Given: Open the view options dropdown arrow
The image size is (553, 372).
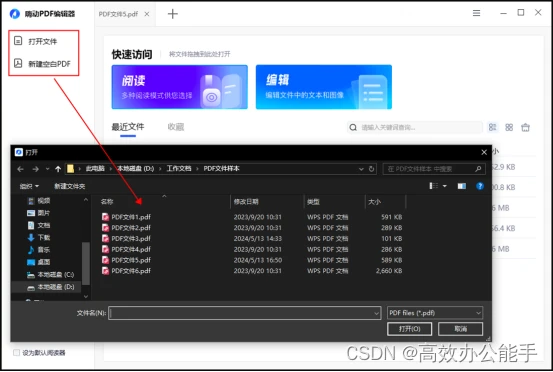Looking at the screenshot, I should pyautogui.click(x=444, y=186).
